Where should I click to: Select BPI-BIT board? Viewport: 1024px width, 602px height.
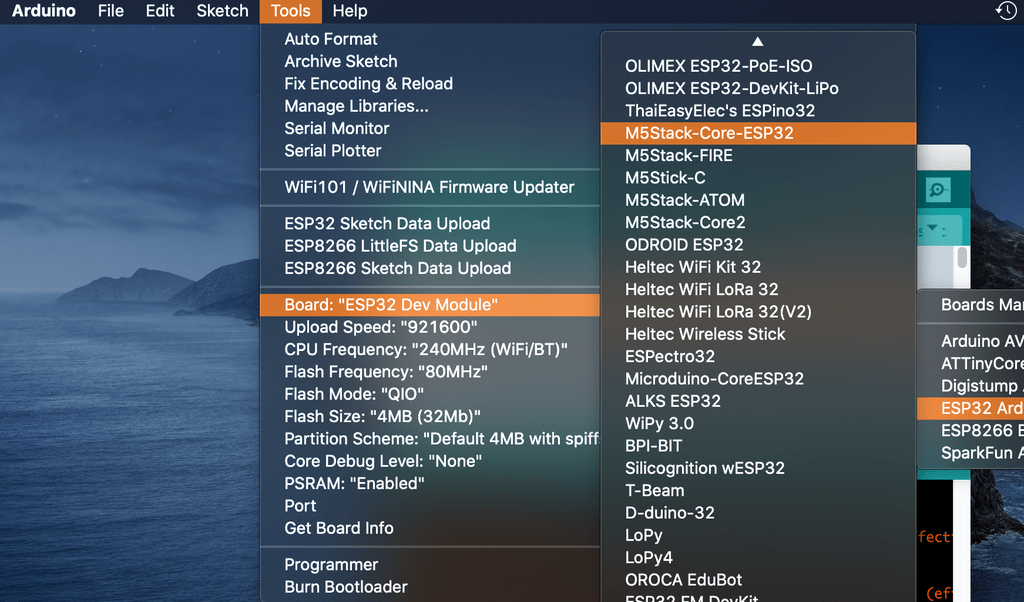click(x=758, y=446)
